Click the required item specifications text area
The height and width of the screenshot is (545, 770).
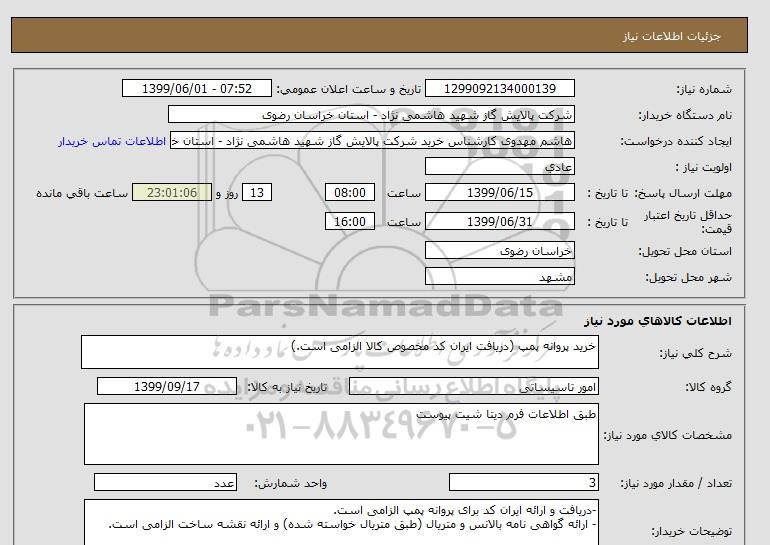coord(341,434)
